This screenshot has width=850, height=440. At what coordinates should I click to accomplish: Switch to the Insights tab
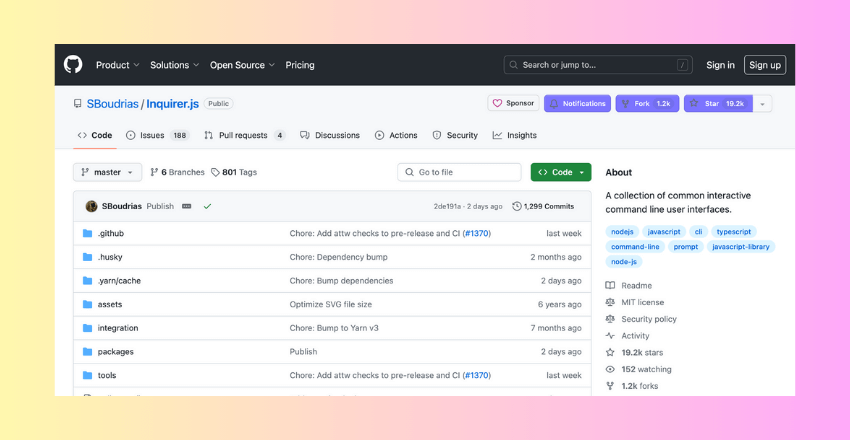click(x=514, y=135)
